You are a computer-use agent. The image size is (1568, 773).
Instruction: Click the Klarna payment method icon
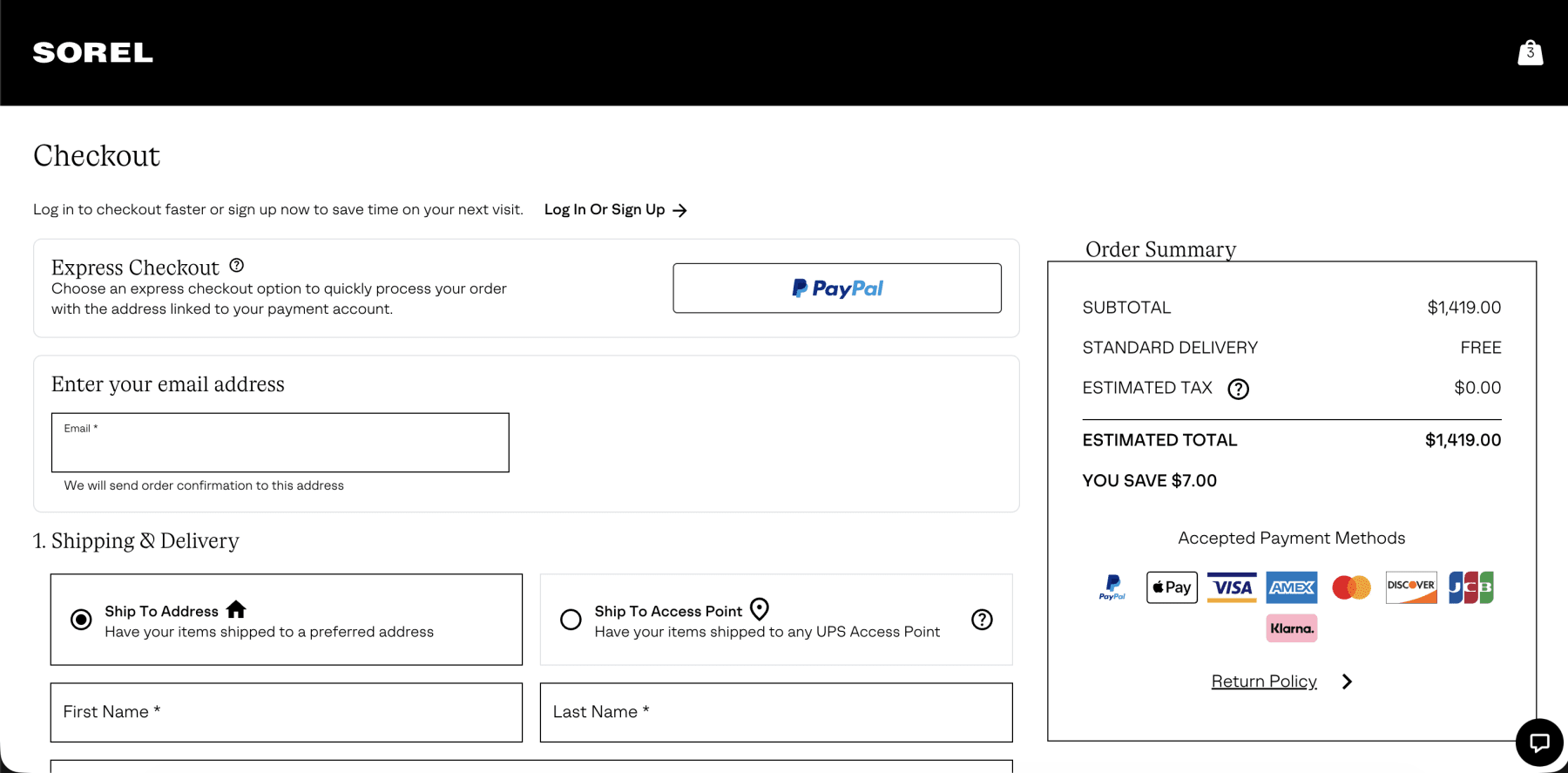click(1291, 627)
